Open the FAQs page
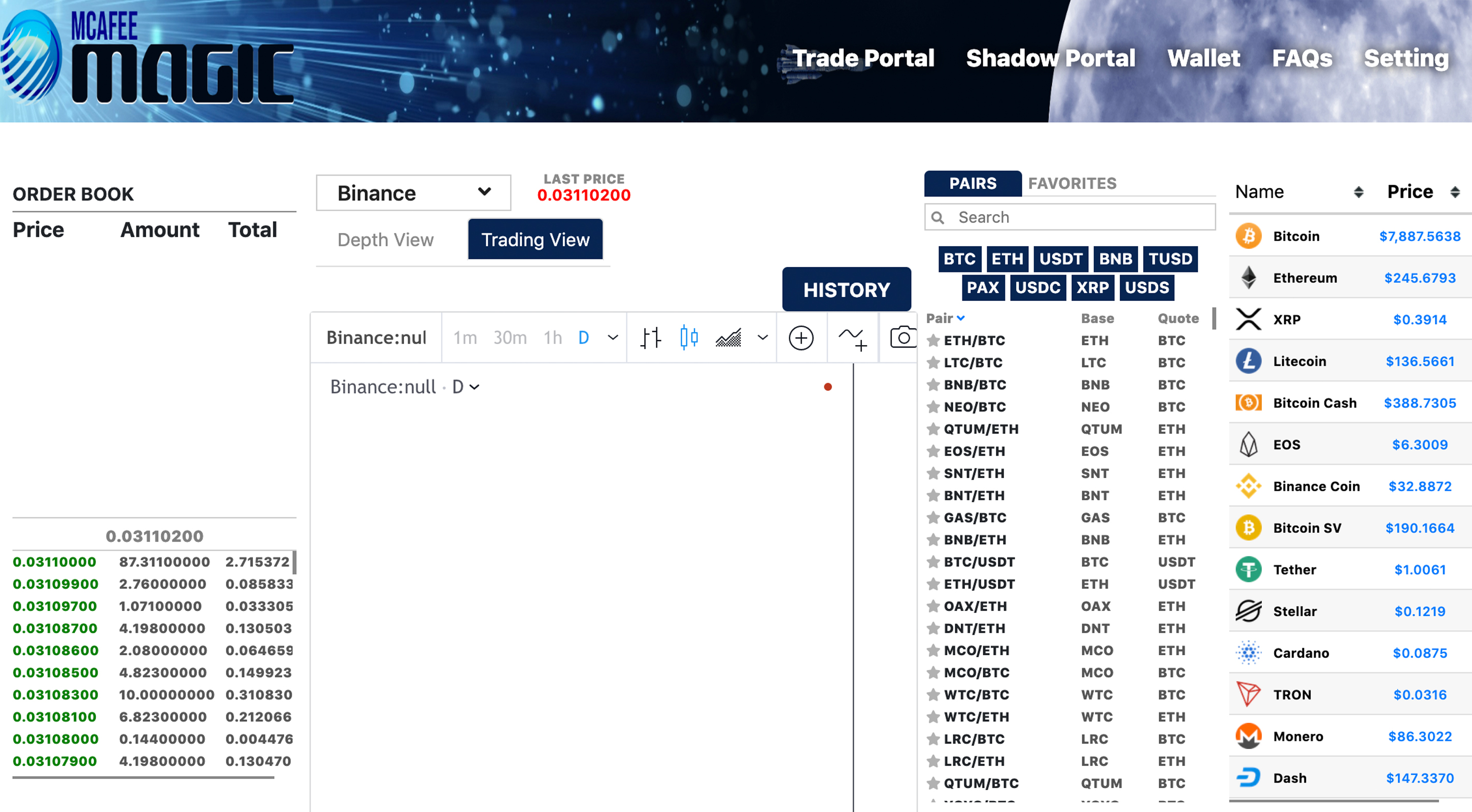This screenshot has height=812, width=1472. tap(1302, 58)
